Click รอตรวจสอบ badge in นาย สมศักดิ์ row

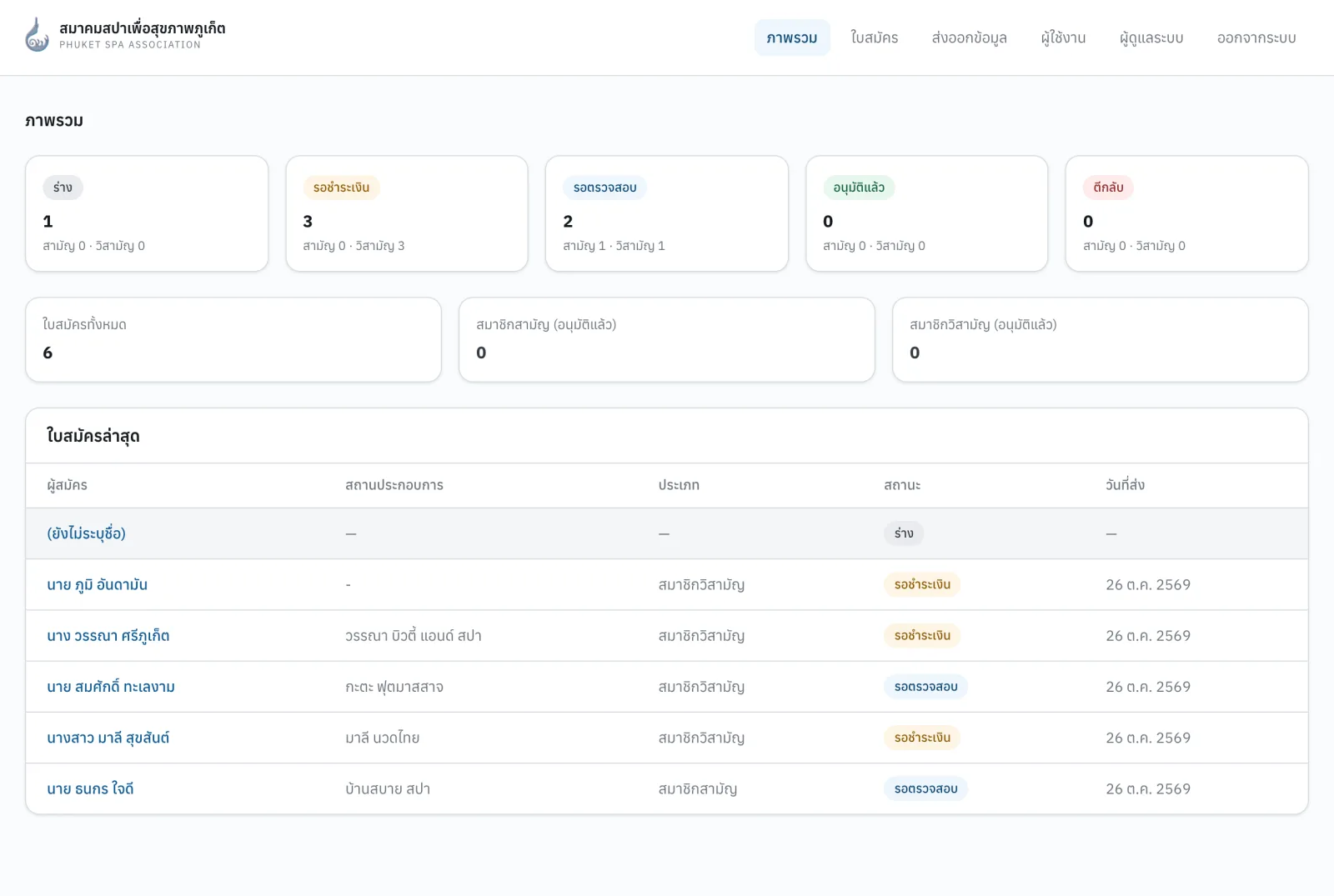pos(925,687)
